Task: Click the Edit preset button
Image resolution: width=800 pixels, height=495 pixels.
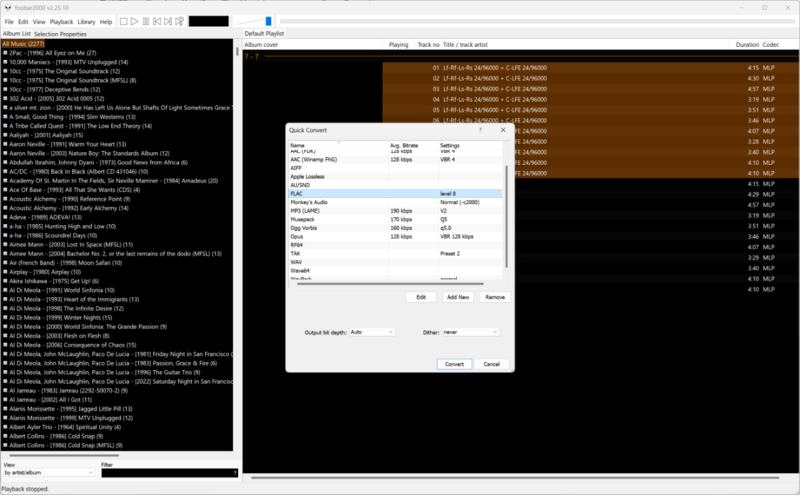Action: (421, 297)
